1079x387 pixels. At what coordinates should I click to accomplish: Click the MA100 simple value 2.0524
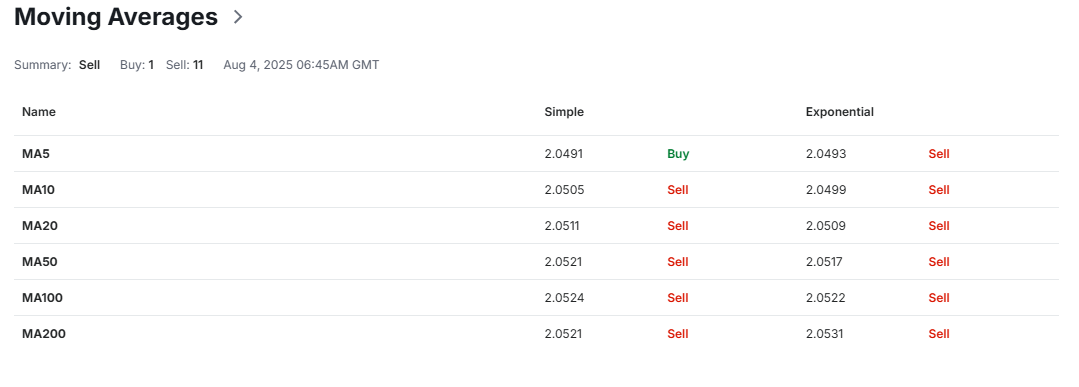pos(564,297)
